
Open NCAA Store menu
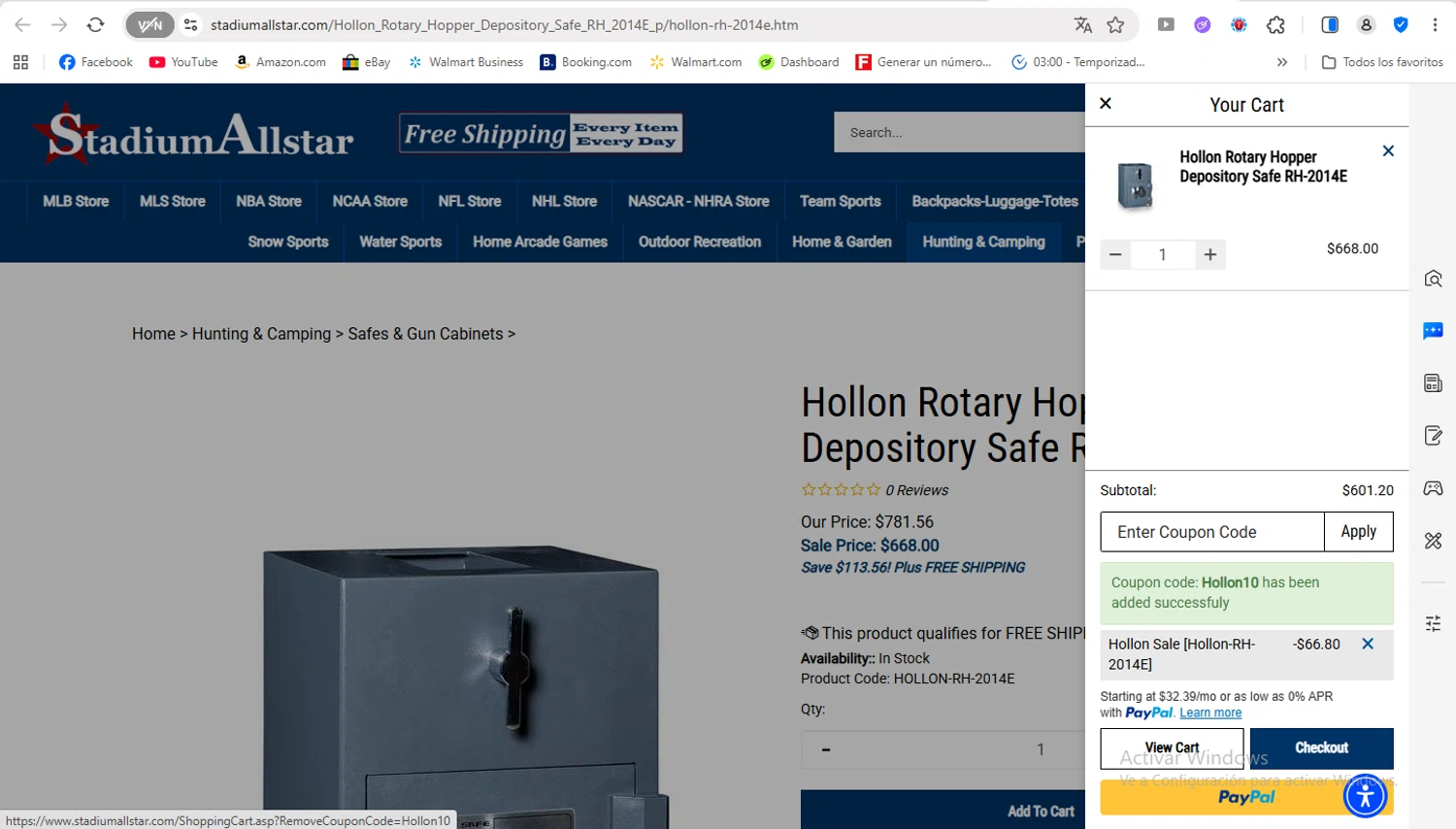click(x=370, y=201)
